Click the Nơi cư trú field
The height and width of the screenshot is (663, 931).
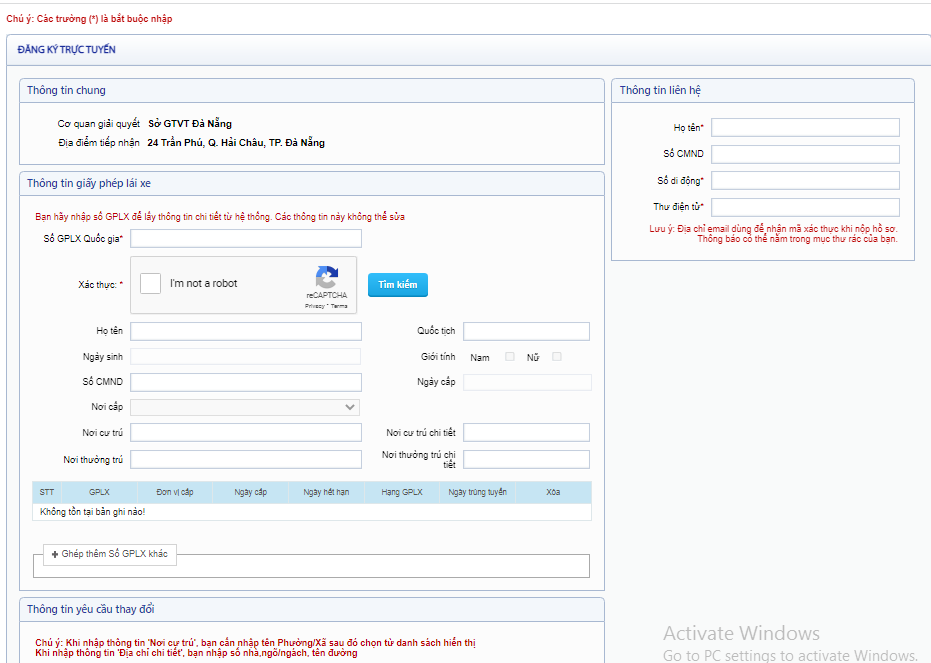pyautogui.click(x=246, y=433)
